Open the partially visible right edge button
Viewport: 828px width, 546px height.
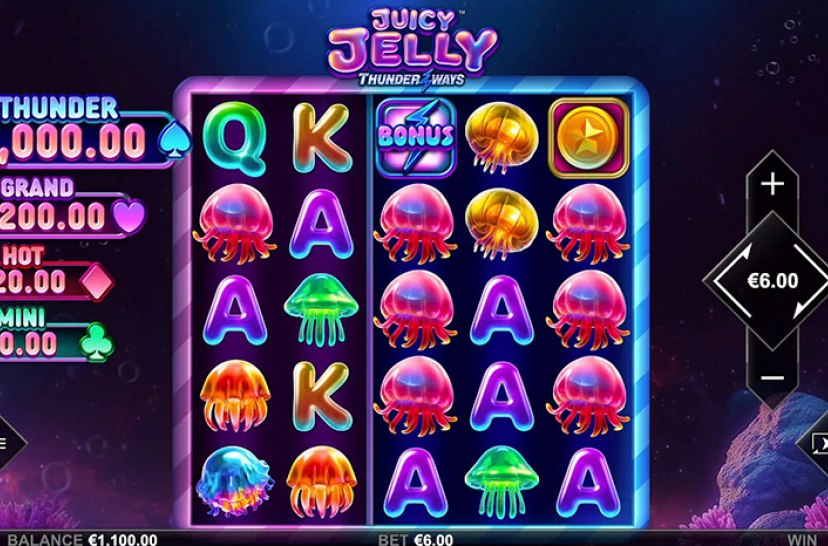click(814, 444)
